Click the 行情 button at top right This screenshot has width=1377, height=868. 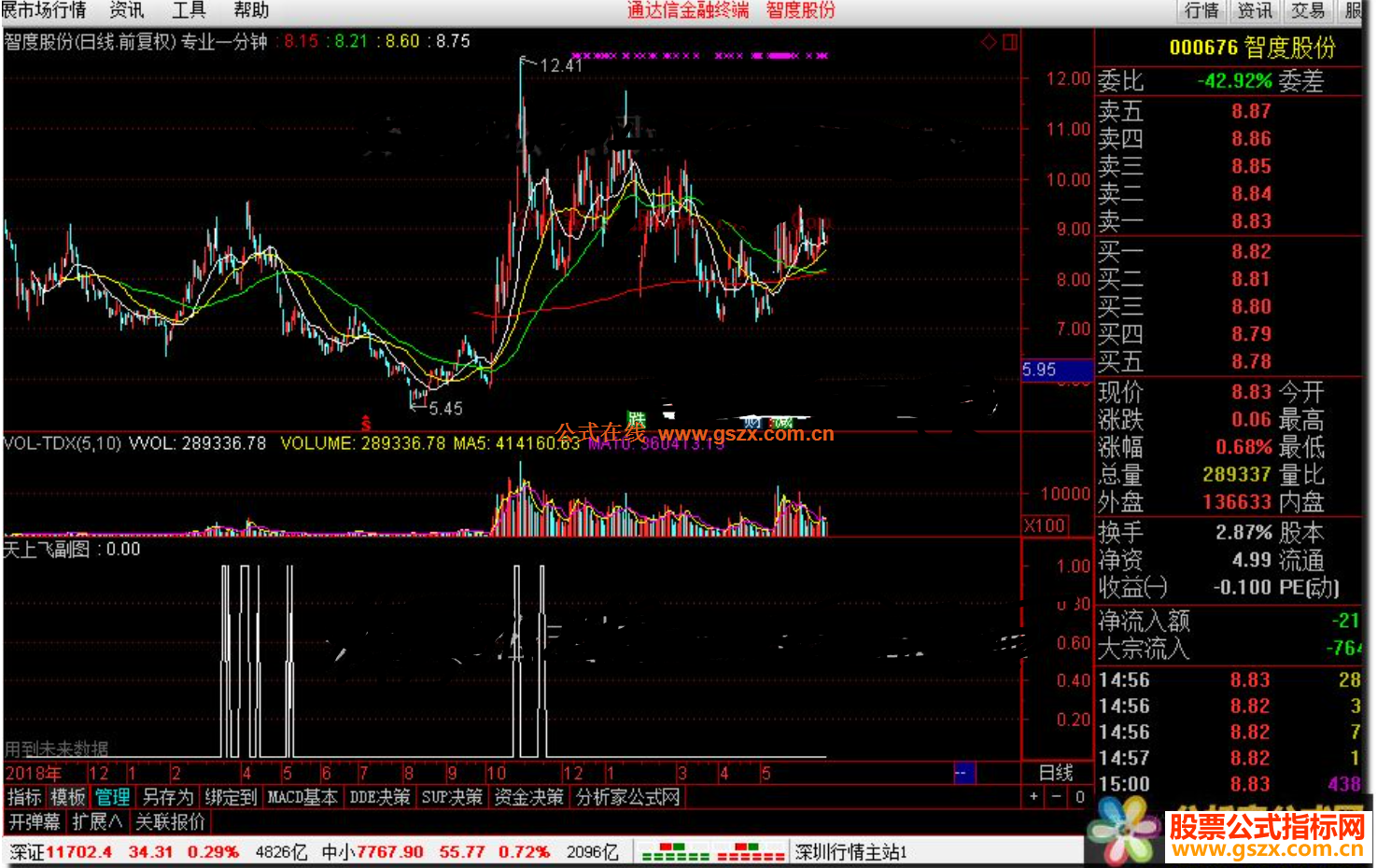click(x=1201, y=10)
